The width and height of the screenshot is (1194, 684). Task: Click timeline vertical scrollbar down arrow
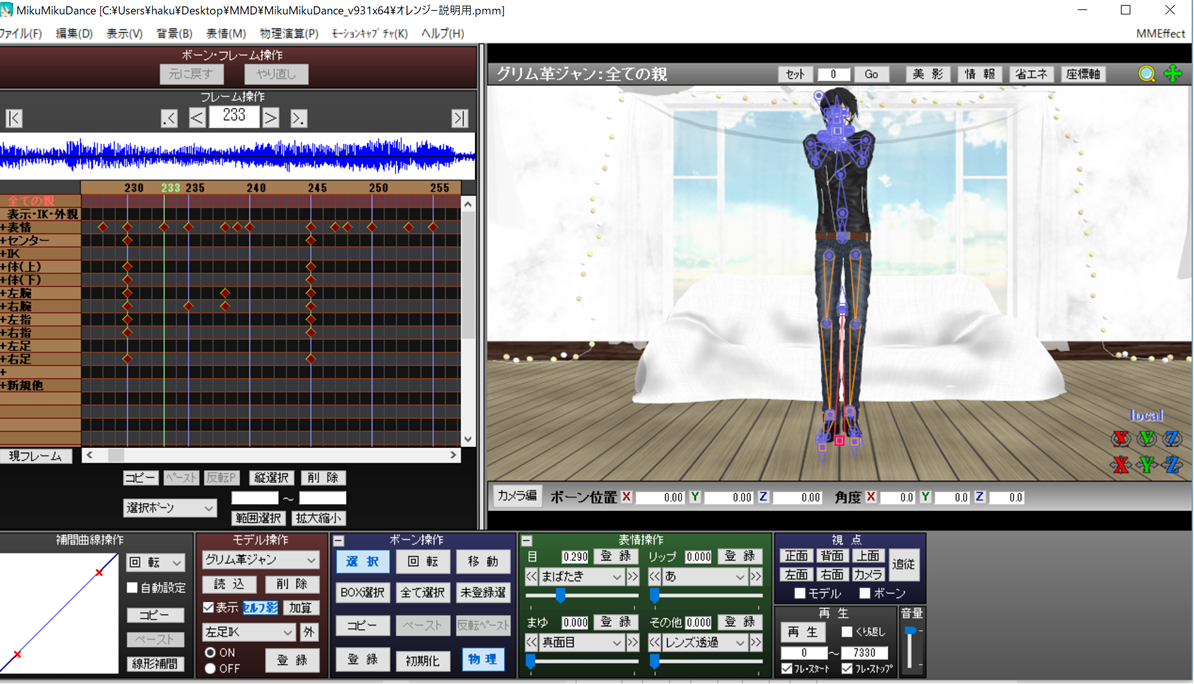click(x=468, y=439)
